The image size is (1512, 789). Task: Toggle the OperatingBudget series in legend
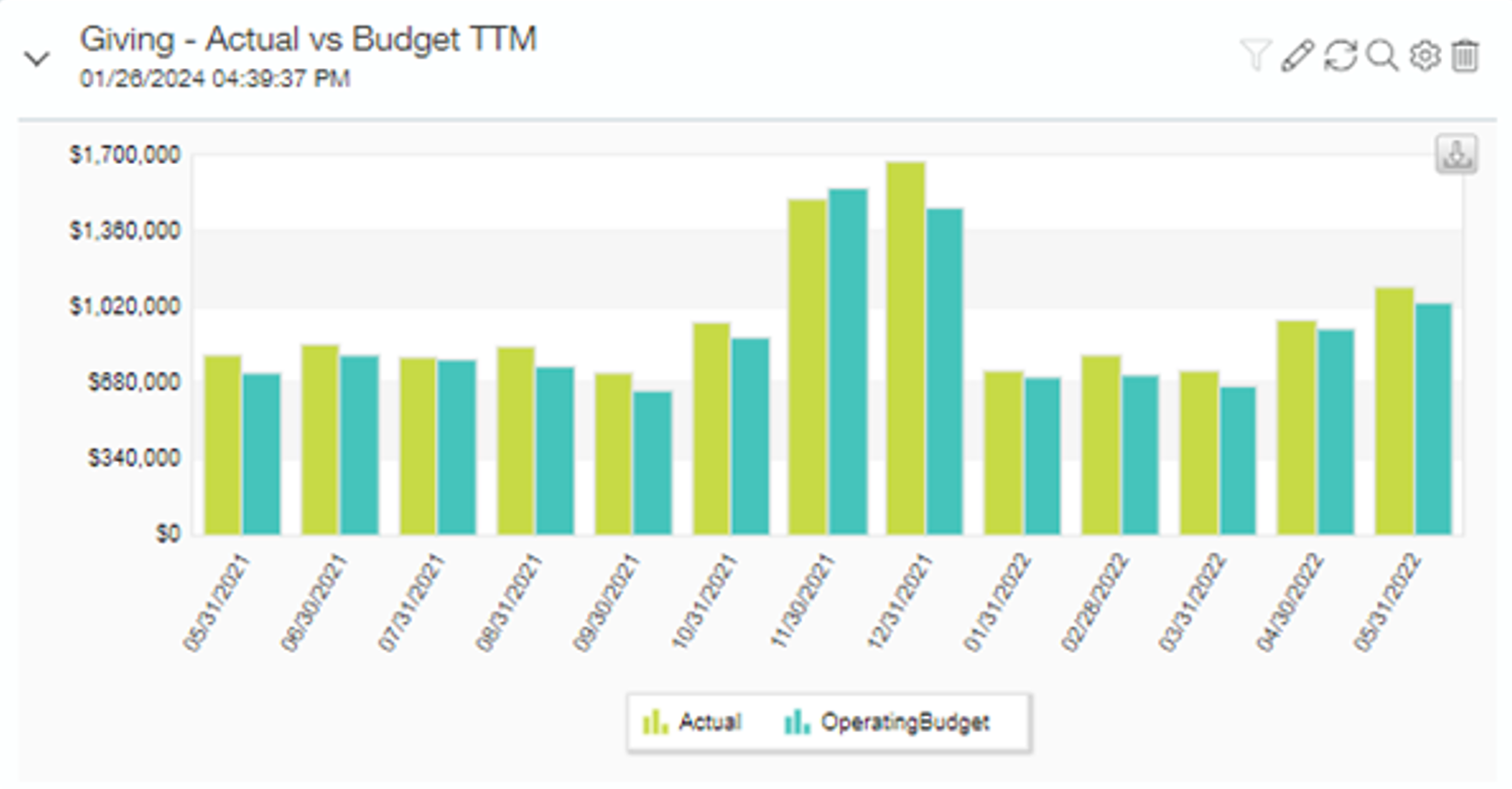pos(887,722)
